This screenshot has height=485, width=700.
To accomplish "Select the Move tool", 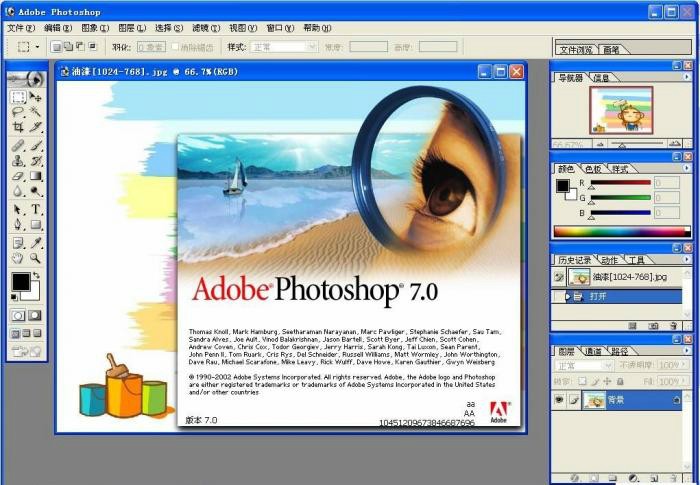I will coord(36,97).
